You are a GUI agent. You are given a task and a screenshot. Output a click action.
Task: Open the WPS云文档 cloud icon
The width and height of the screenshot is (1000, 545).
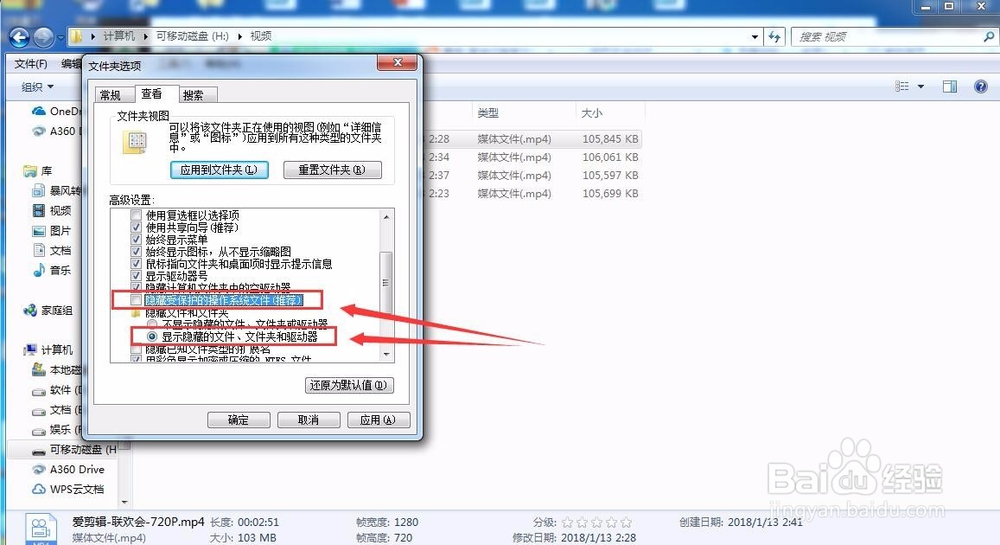tap(39, 489)
